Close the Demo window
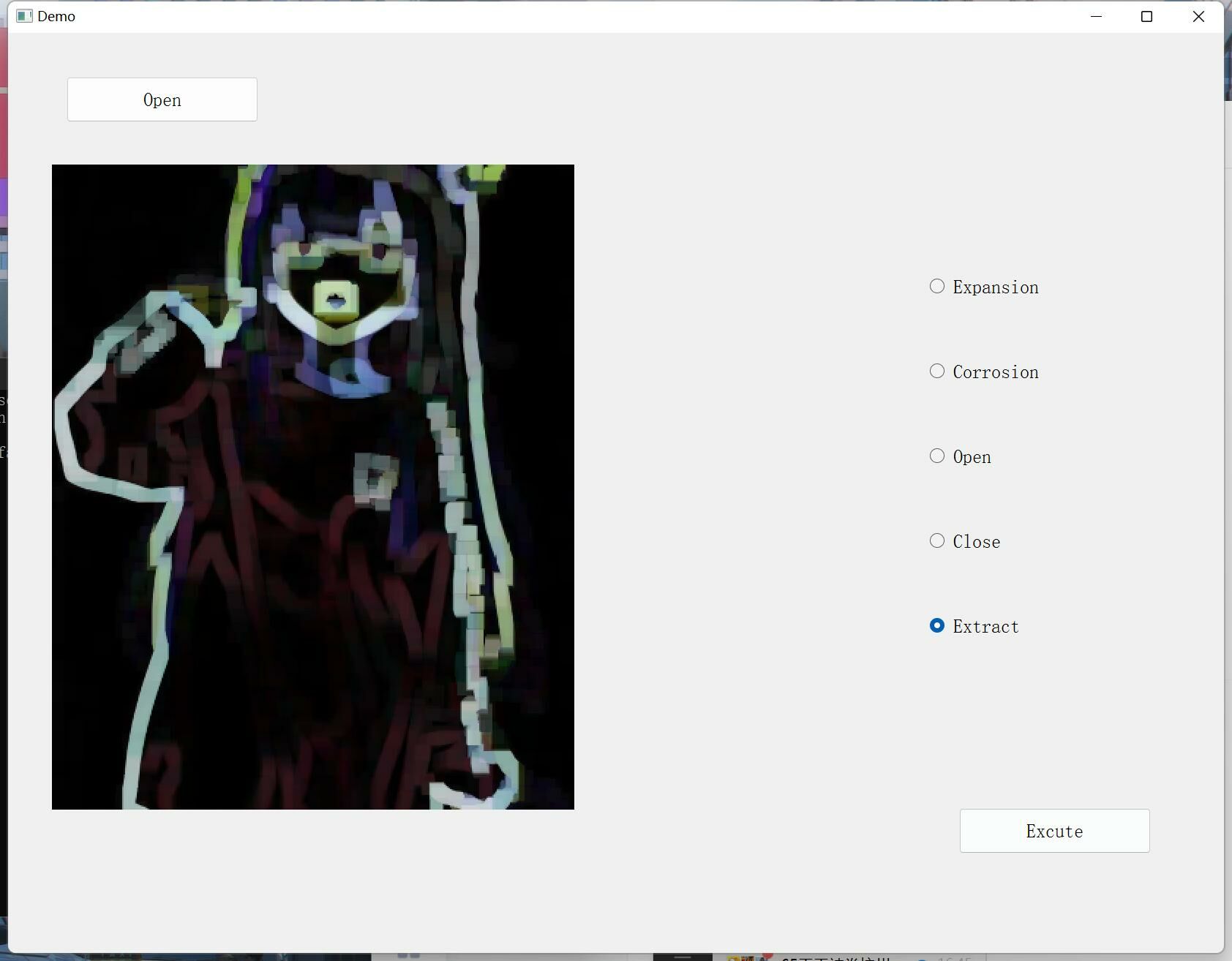1232x961 pixels. point(1198,16)
